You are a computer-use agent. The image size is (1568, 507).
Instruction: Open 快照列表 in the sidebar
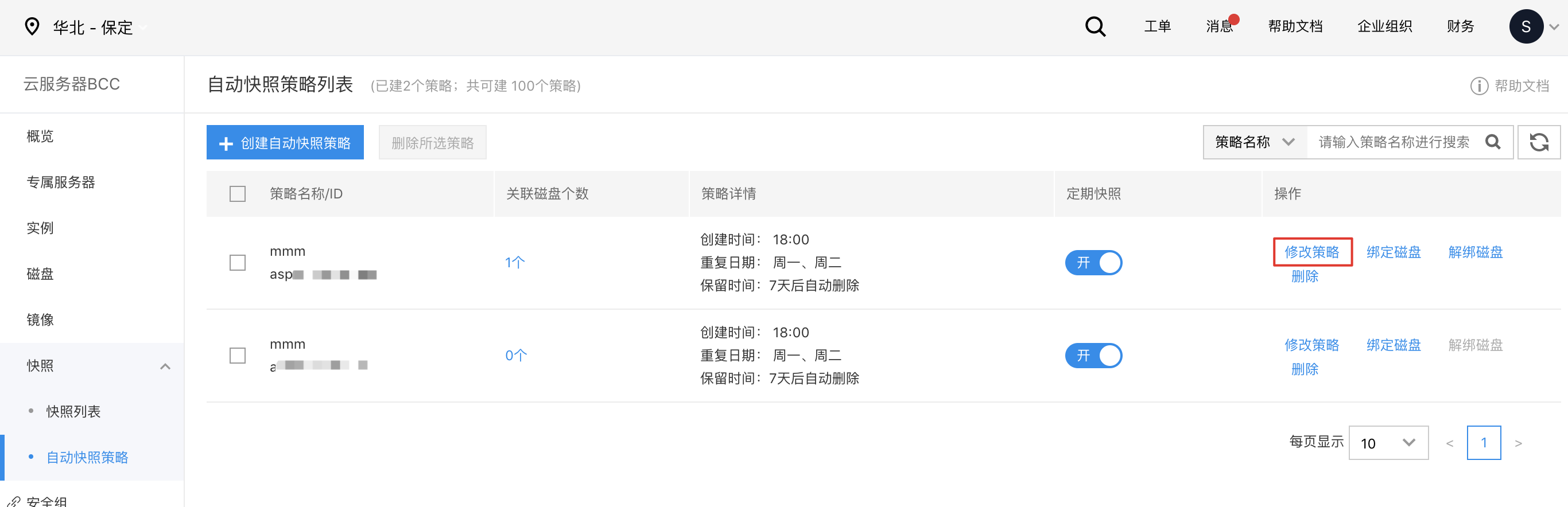click(x=73, y=412)
